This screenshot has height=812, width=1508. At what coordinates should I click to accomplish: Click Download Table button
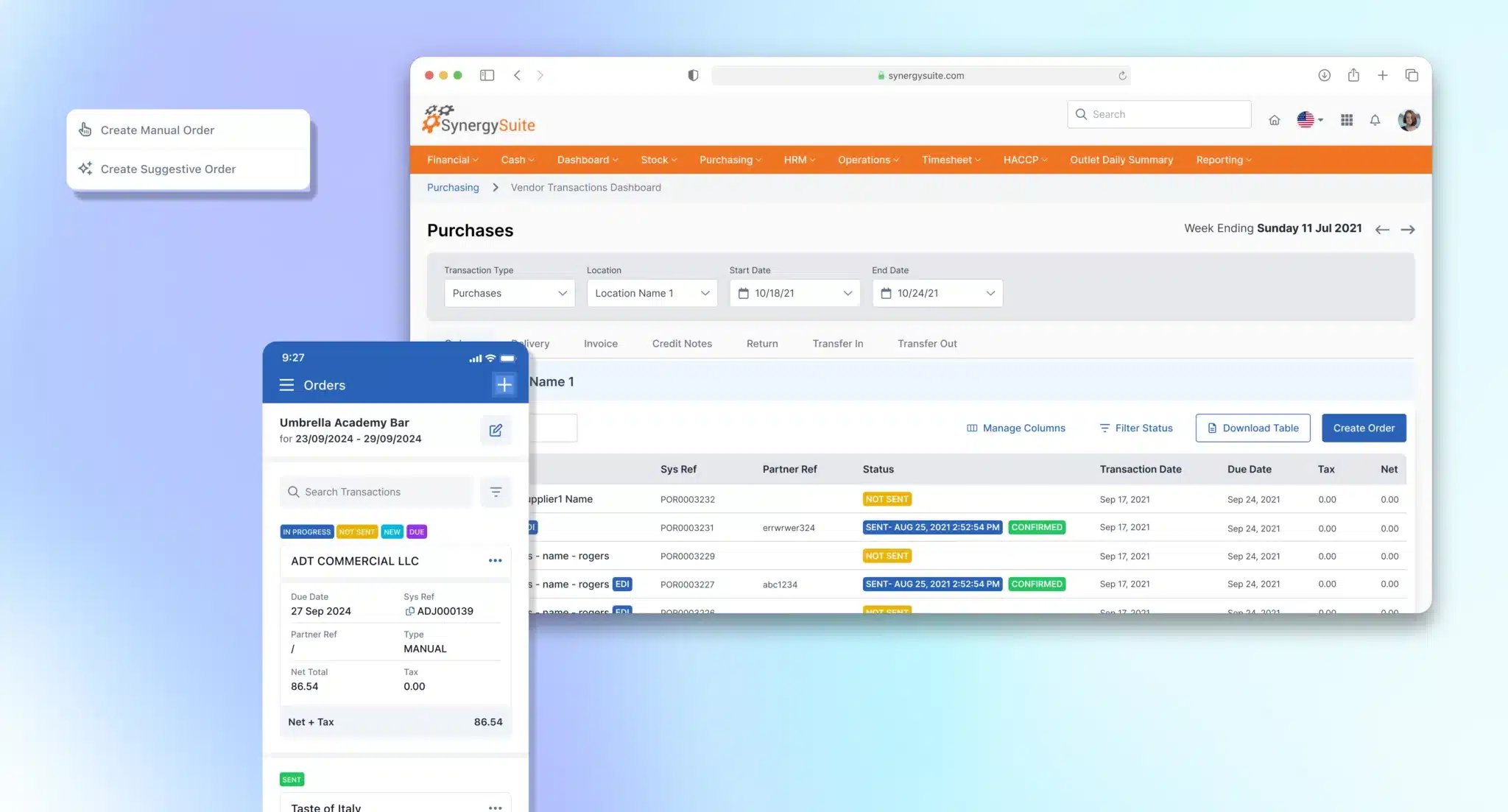point(1252,428)
